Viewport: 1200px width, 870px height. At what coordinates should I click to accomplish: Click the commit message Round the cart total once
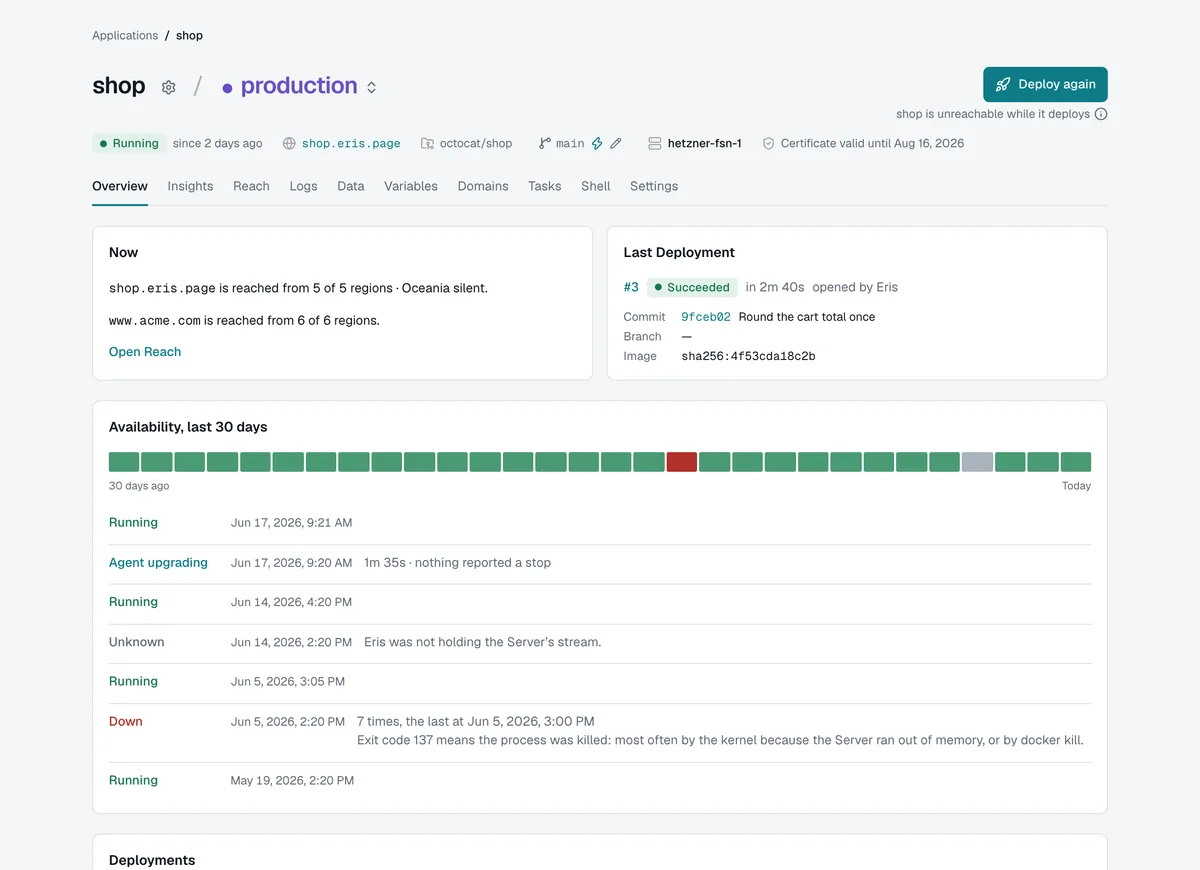pyautogui.click(x=807, y=316)
